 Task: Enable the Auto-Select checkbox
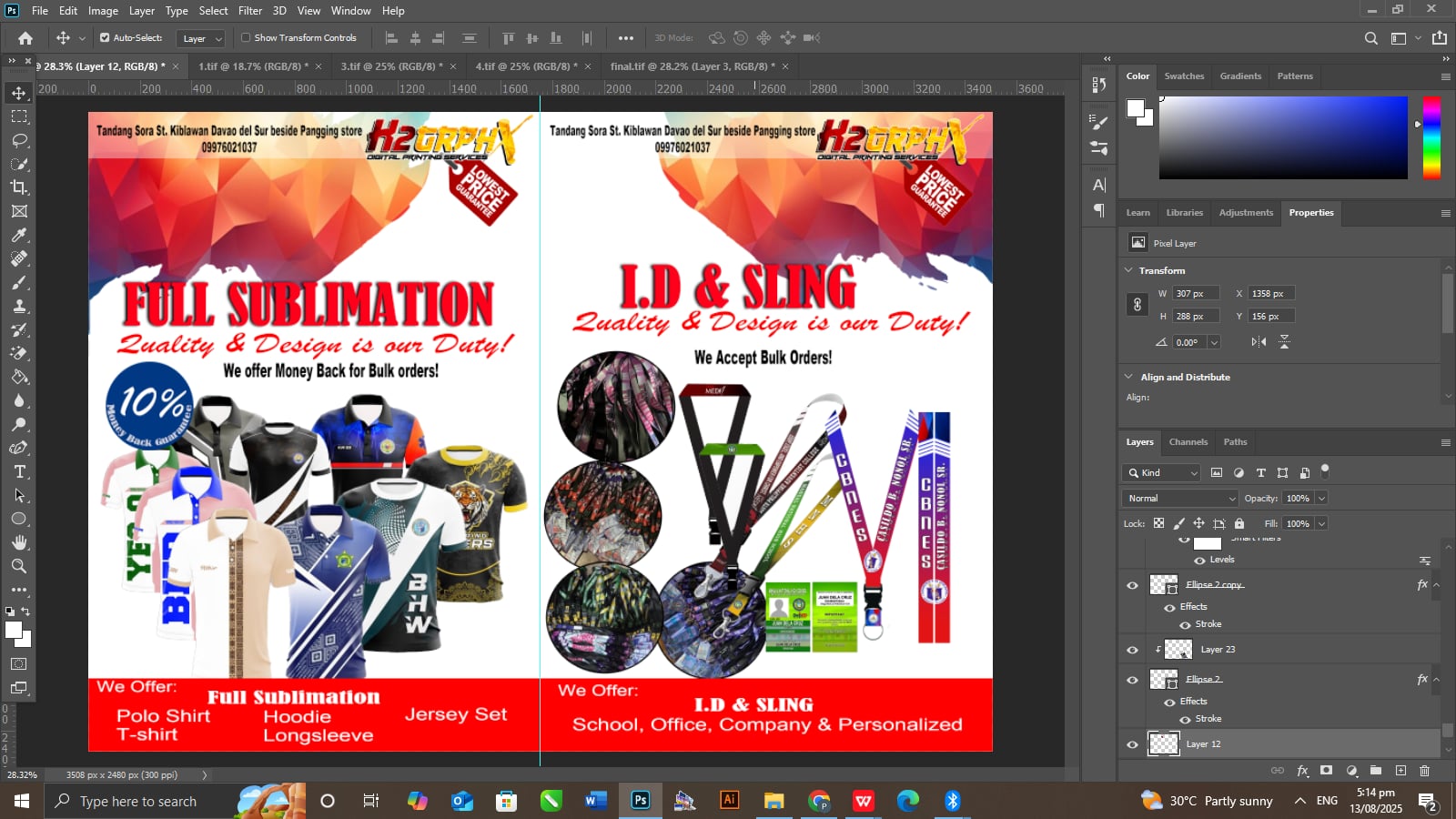pyautogui.click(x=105, y=38)
